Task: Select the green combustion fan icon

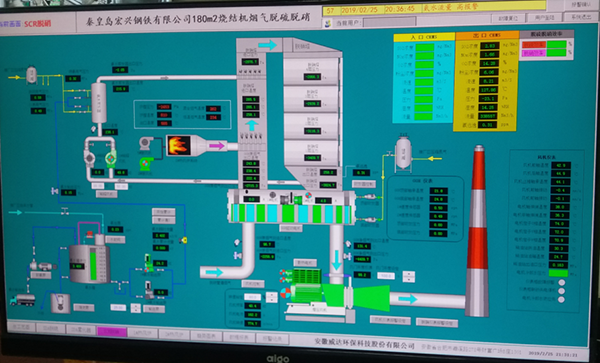Action: tap(146, 163)
